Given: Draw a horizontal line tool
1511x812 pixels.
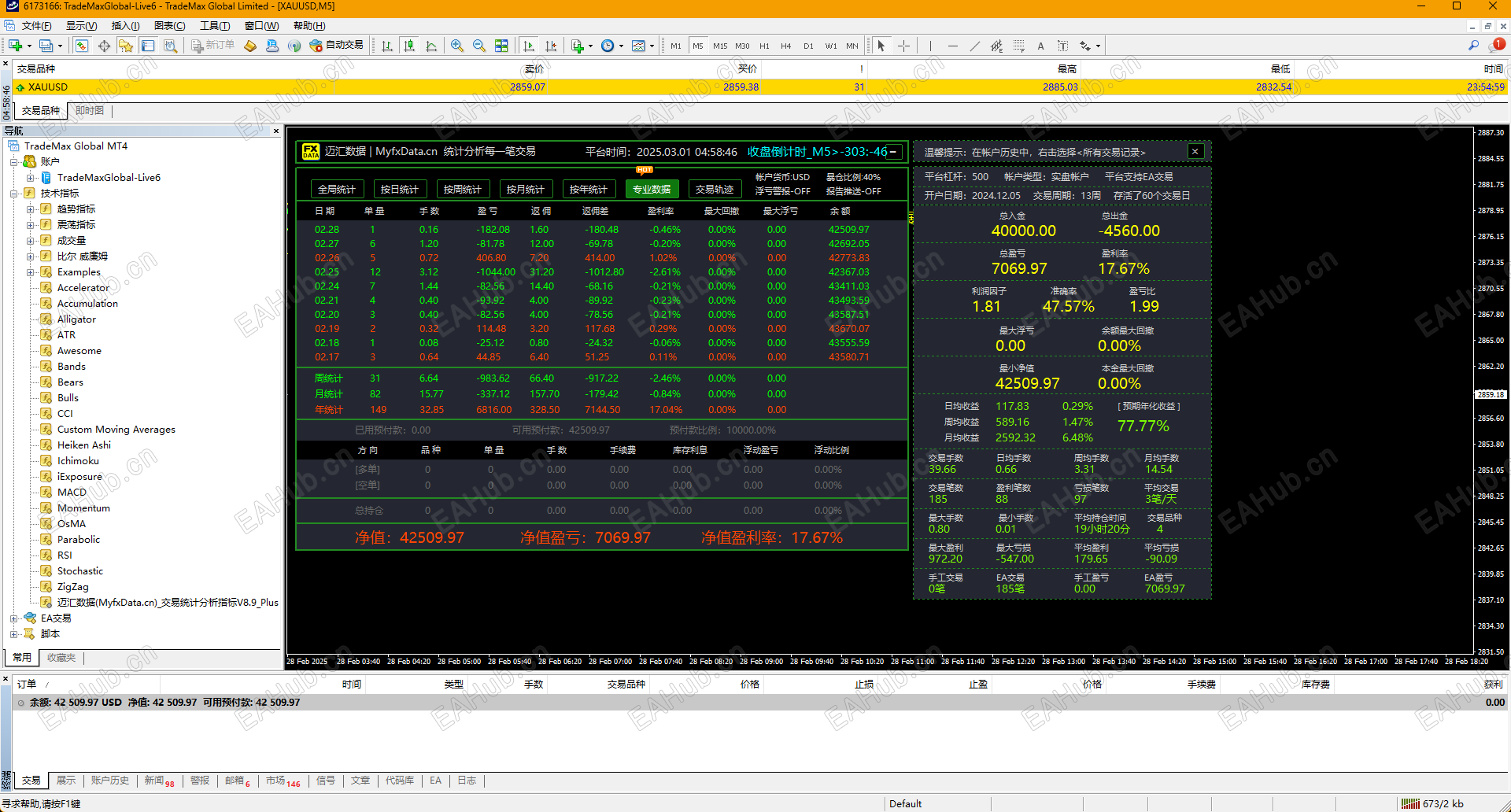Looking at the screenshot, I should (x=953, y=46).
